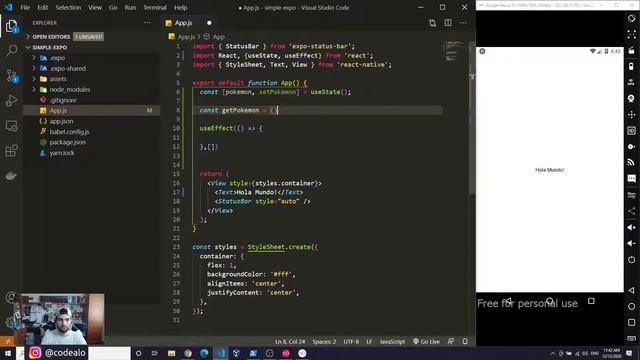Open the Docker view in activity bar
Viewport: 640px width, 360px height.
[x=11, y=176]
